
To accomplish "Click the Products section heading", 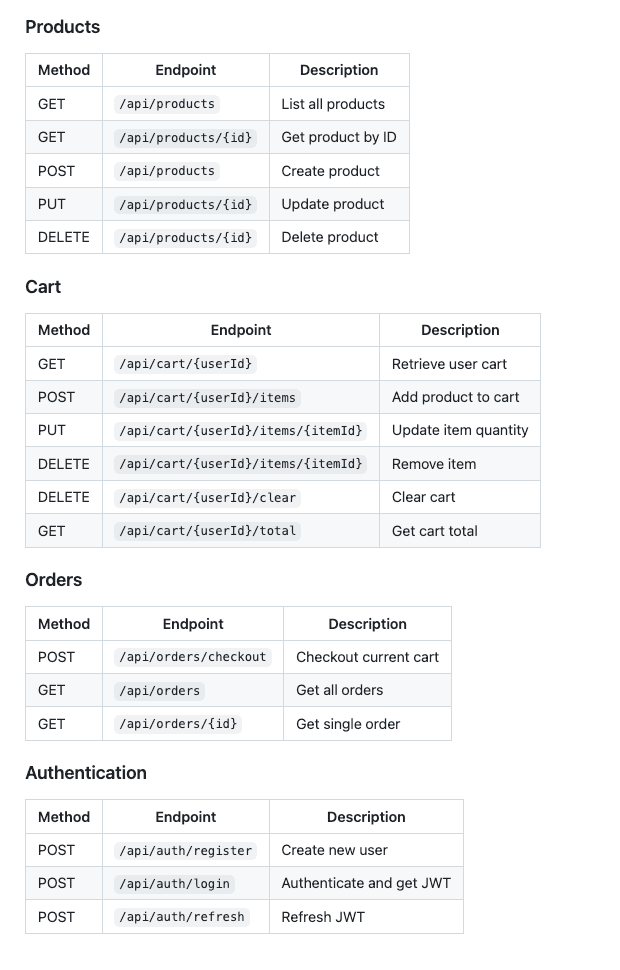I will 62,27.
